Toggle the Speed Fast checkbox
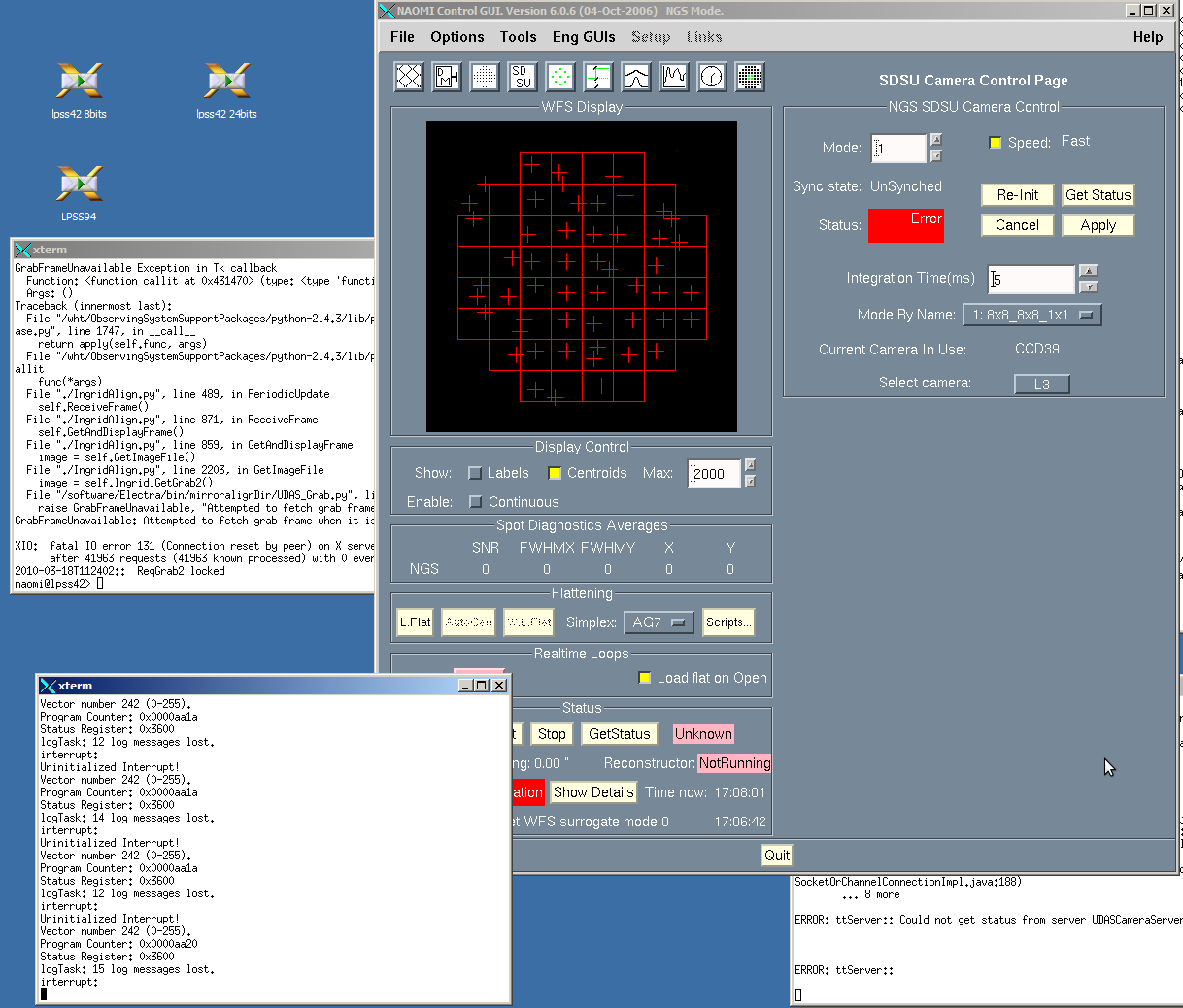 996,143
